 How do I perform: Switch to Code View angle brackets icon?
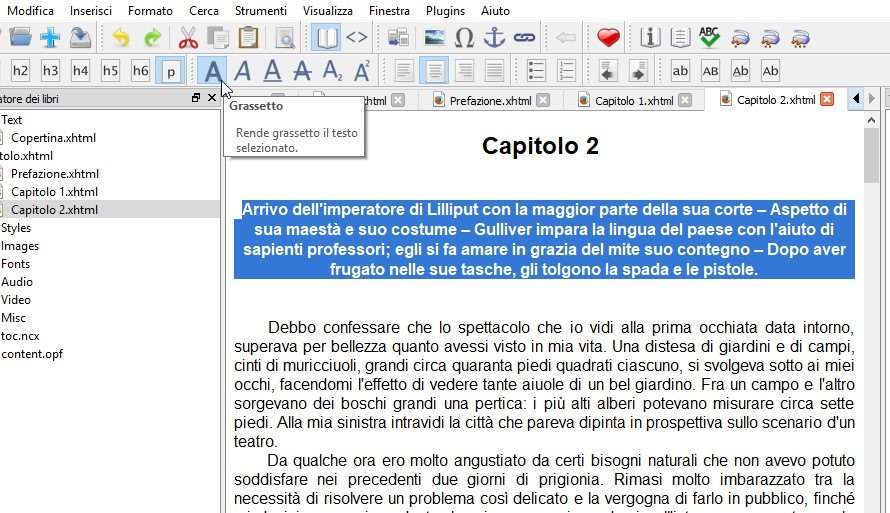(356, 38)
